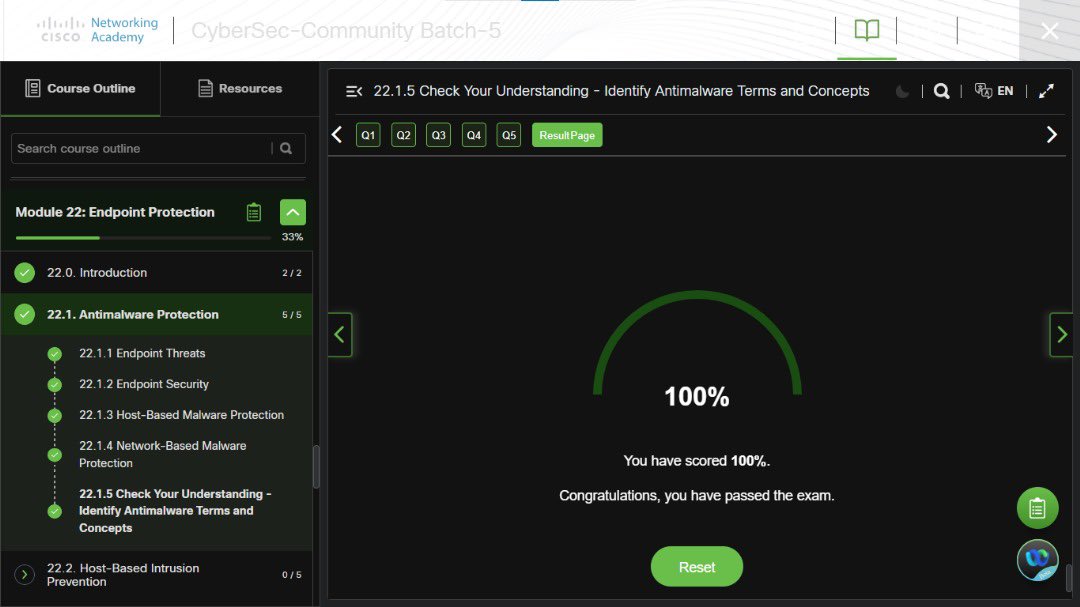This screenshot has height=607, width=1080.
Task: Click the Reset button
Action: (696, 566)
